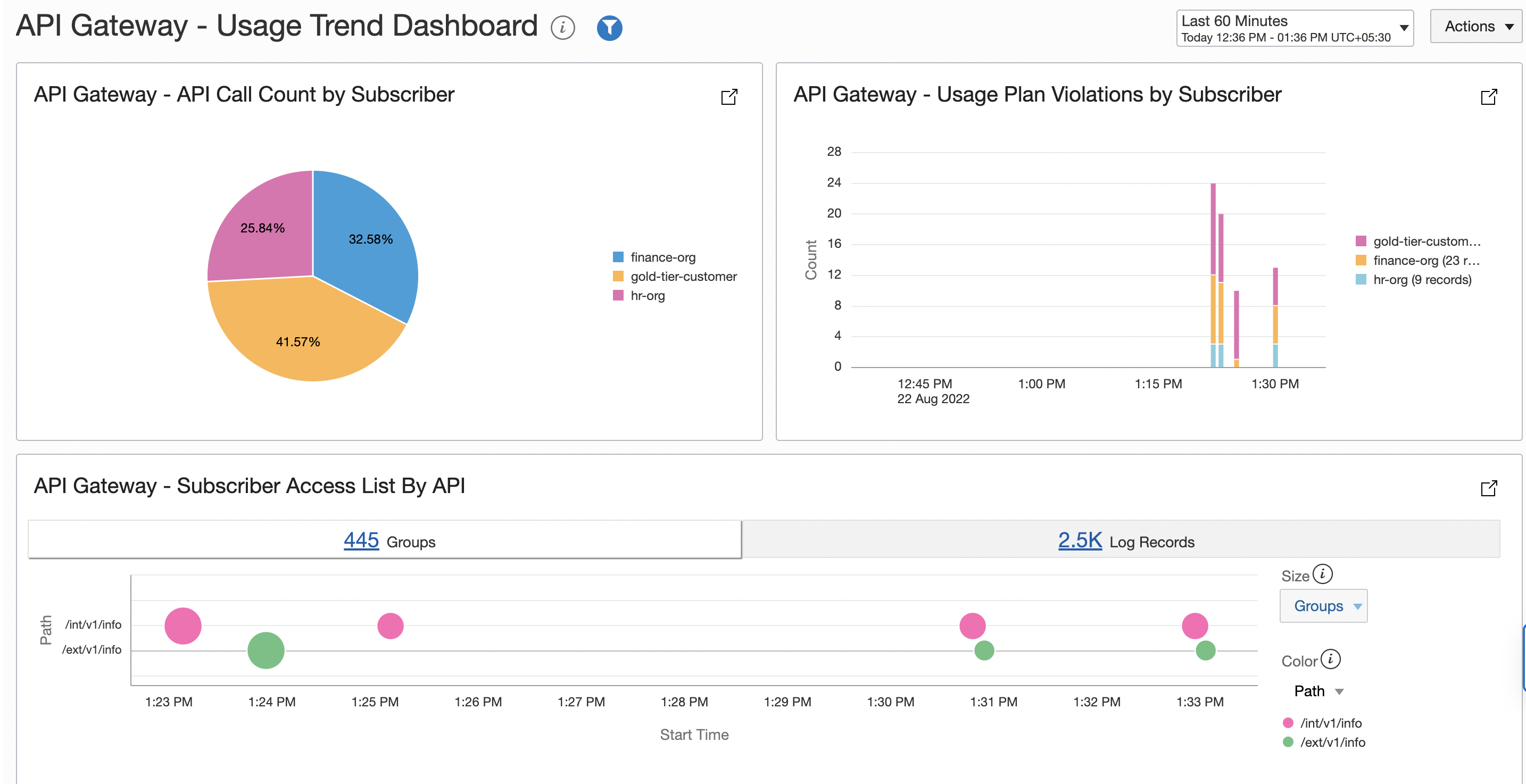Open API Call Count widget in new window
The height and width of the screenshot is (784, 1526).
point(730,96)
